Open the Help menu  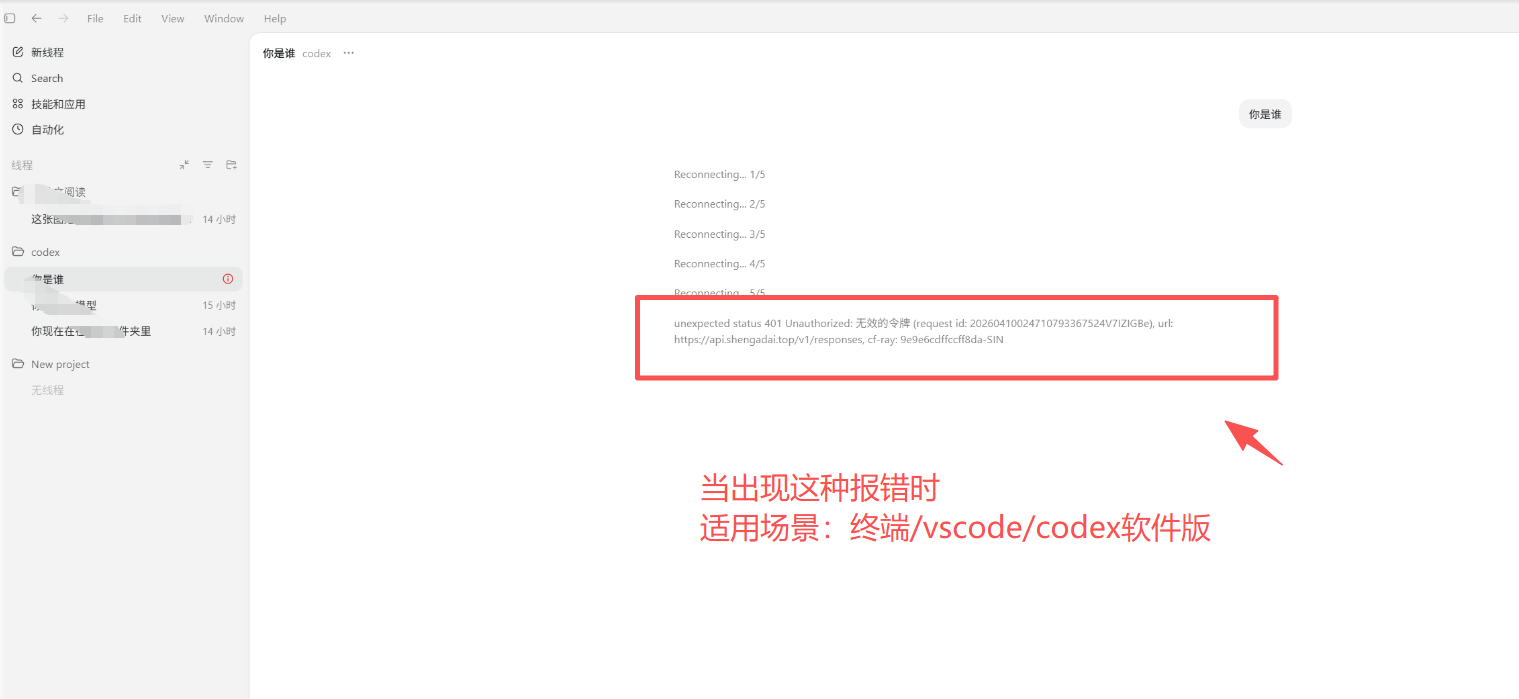[x=275, y=19]
